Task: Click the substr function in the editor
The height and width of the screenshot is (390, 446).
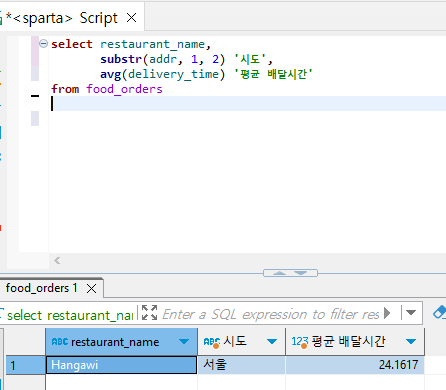Action: [x=121, y=59]
